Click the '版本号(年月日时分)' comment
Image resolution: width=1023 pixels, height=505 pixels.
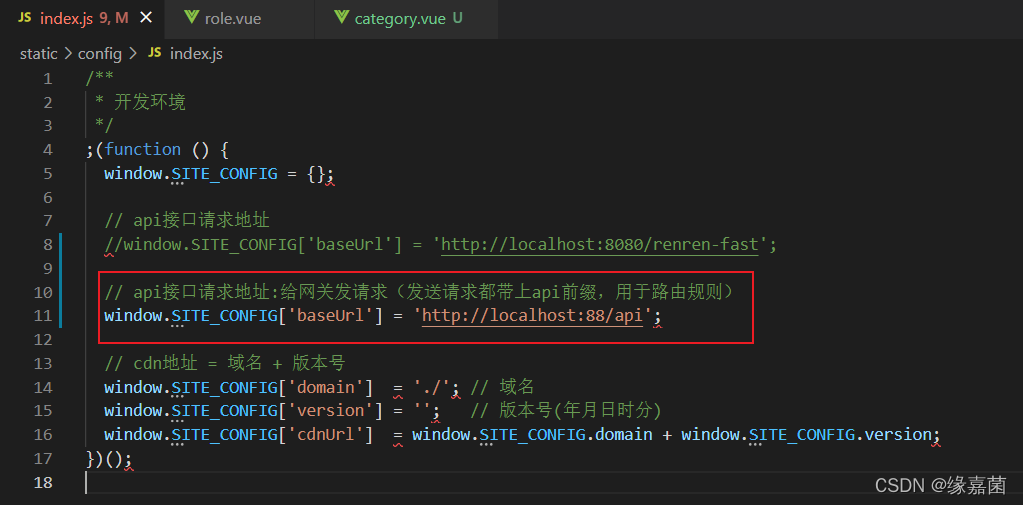pyautogui.click(x=581, y=411)
